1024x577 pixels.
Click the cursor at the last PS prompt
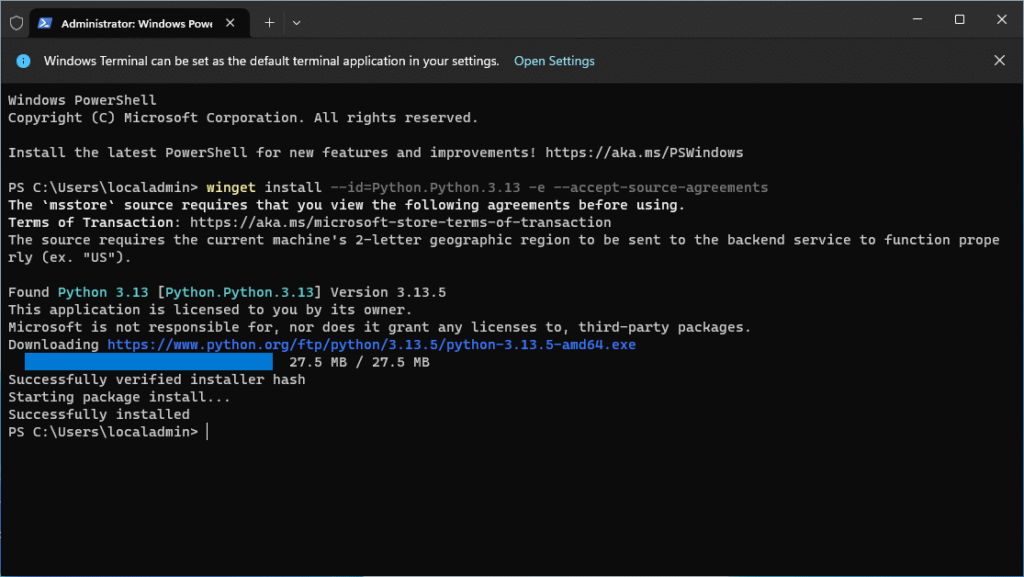[x=207, y=432]
